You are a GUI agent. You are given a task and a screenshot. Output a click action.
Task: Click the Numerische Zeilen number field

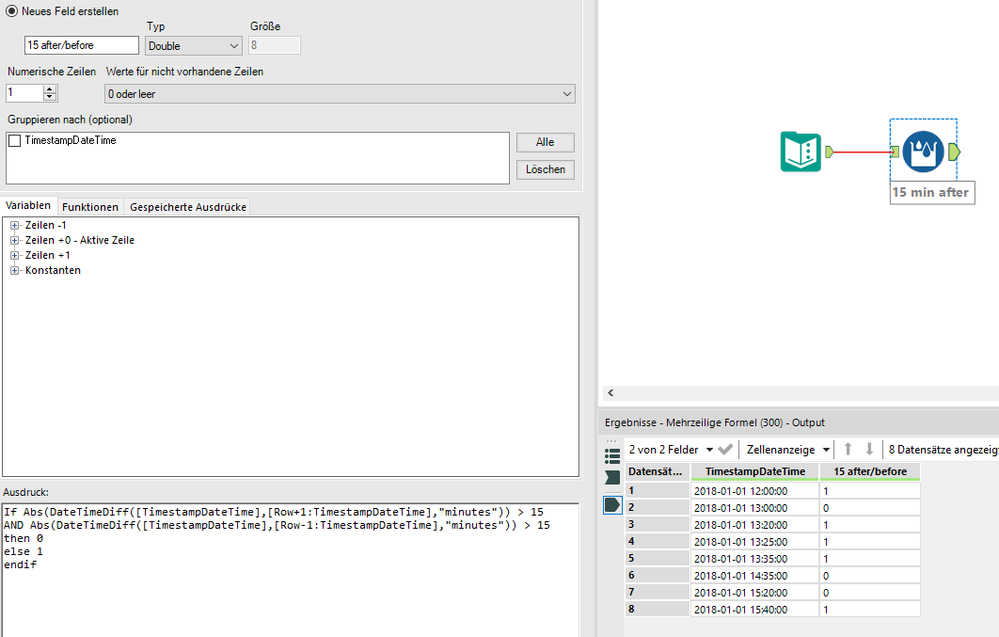point(25,93)
